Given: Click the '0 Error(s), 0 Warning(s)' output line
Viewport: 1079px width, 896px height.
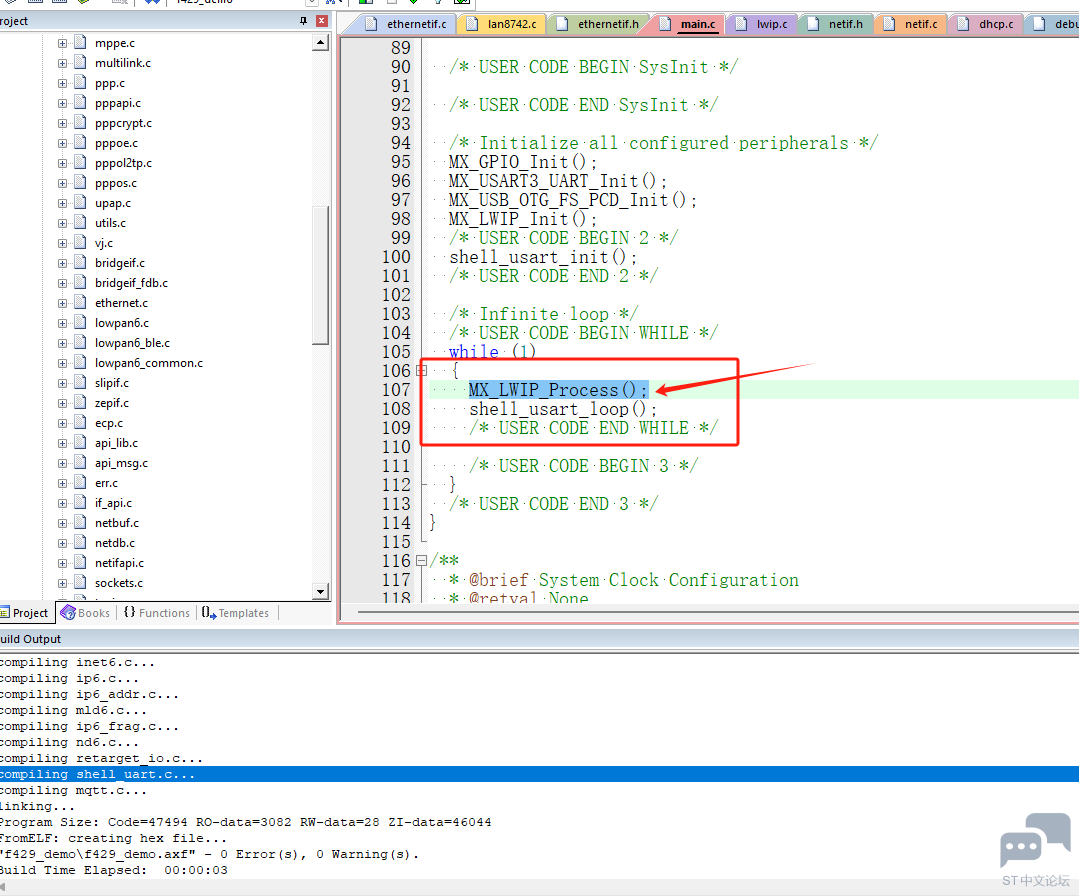Looking at the screenshot, I should tap(209, 854).
